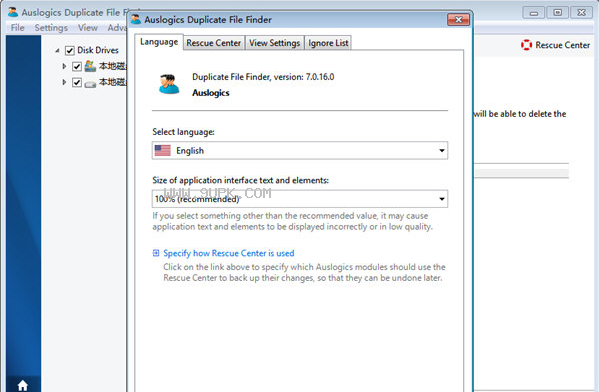Open the Rescue Center tab
Screen dimensions: 599x392
click(x=214, y=43)
